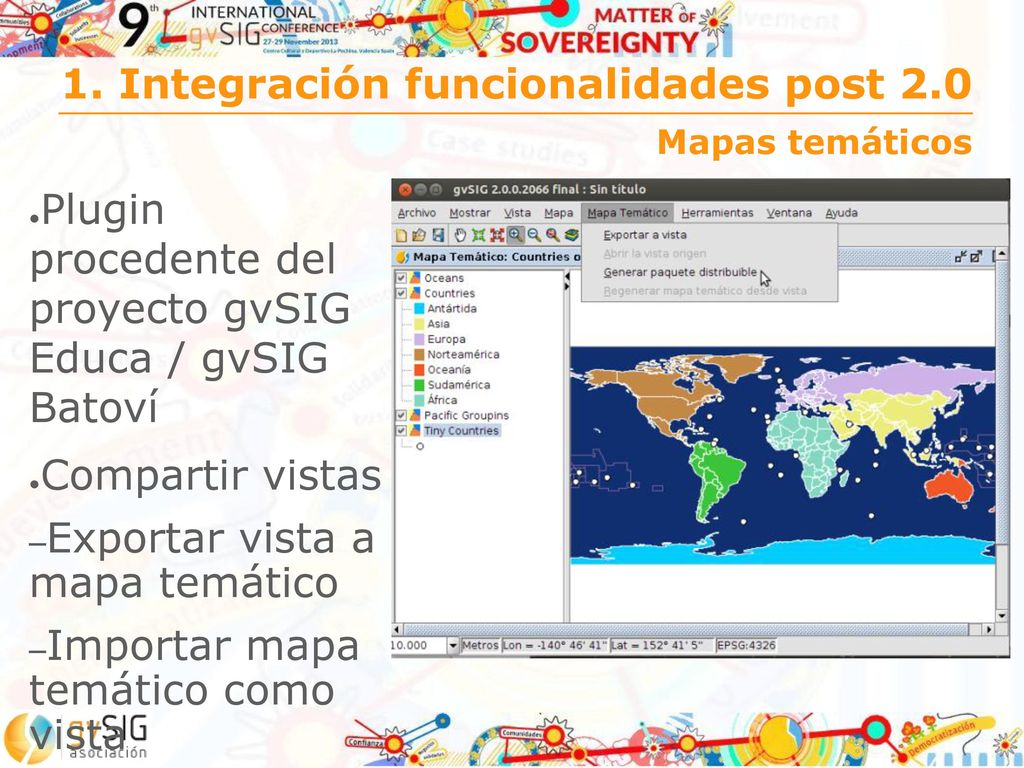This screenshot has width=1024, height=768.
Task: Uncheck the Pacific Groupins layer checkbox
Action: pos(401,415)
